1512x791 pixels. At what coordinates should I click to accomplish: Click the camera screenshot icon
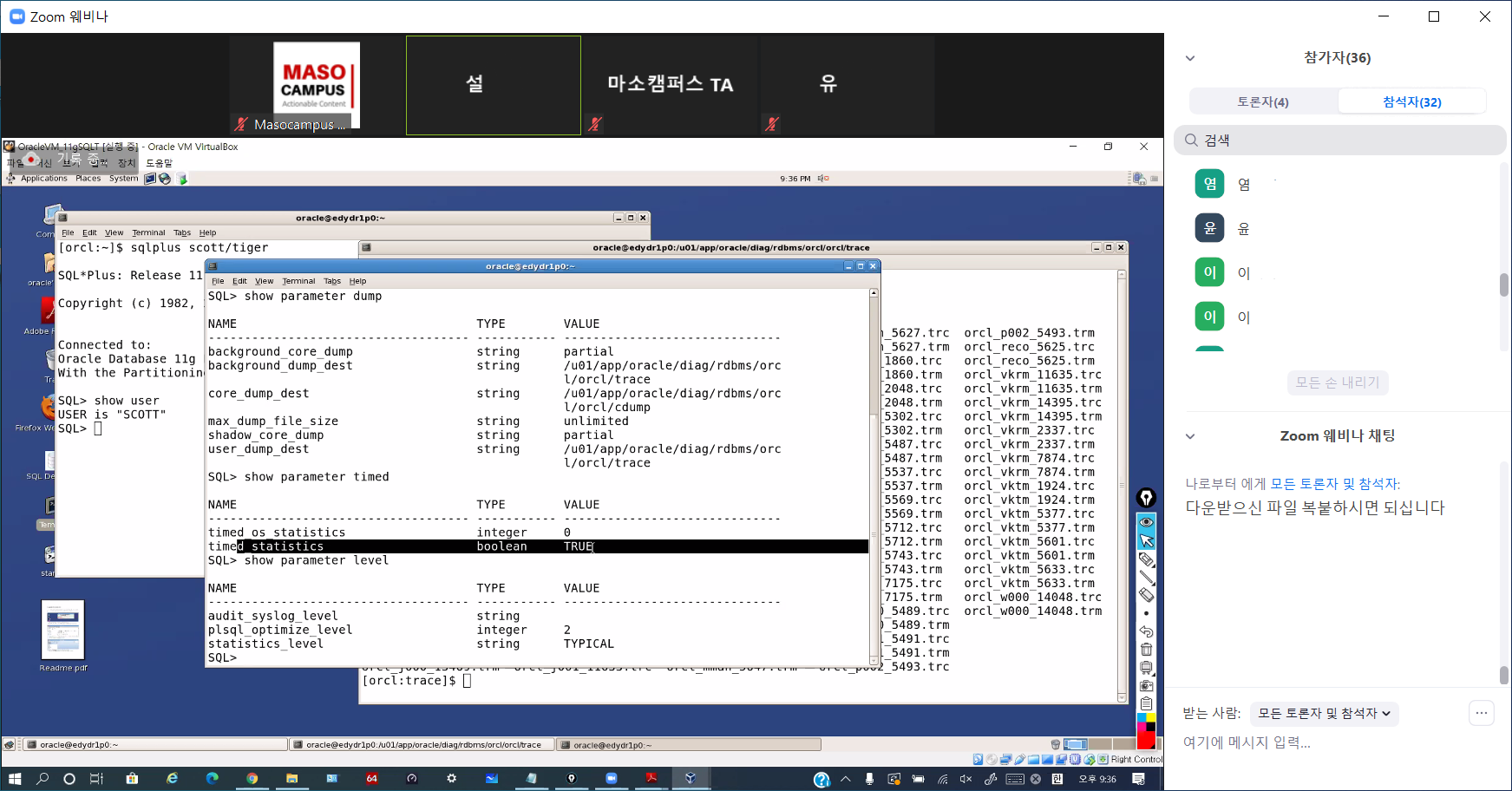tap(1146, 686)
